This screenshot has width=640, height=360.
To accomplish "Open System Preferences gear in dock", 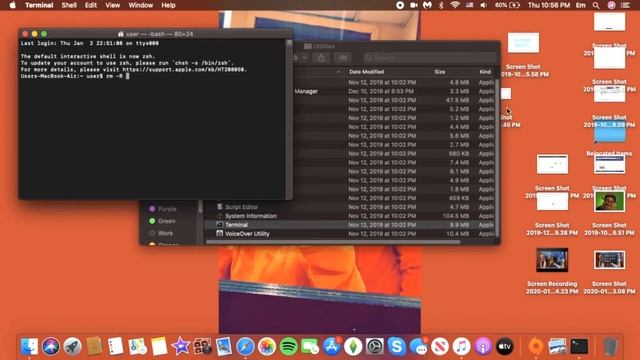I will [x=375, y=347].
